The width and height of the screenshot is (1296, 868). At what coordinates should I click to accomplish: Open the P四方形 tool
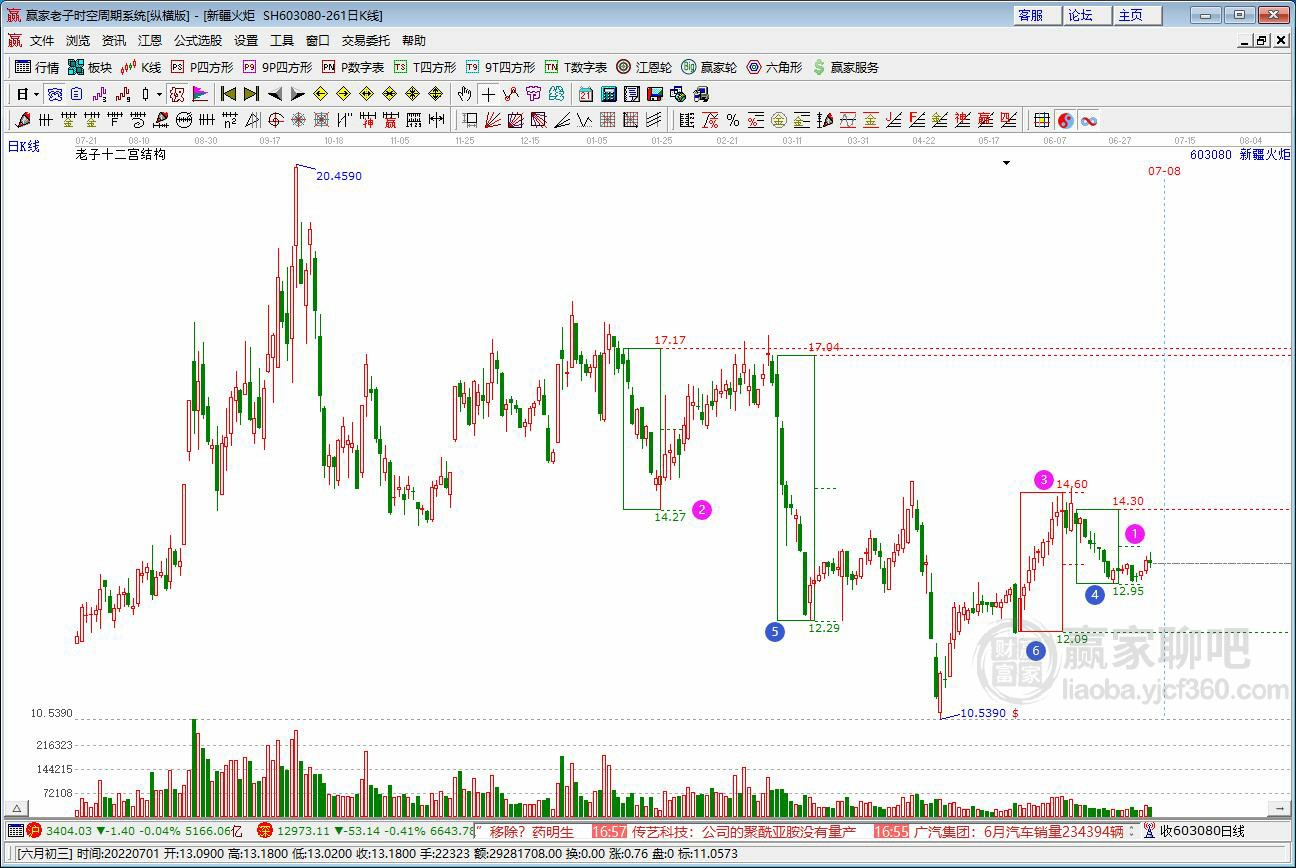202,67
